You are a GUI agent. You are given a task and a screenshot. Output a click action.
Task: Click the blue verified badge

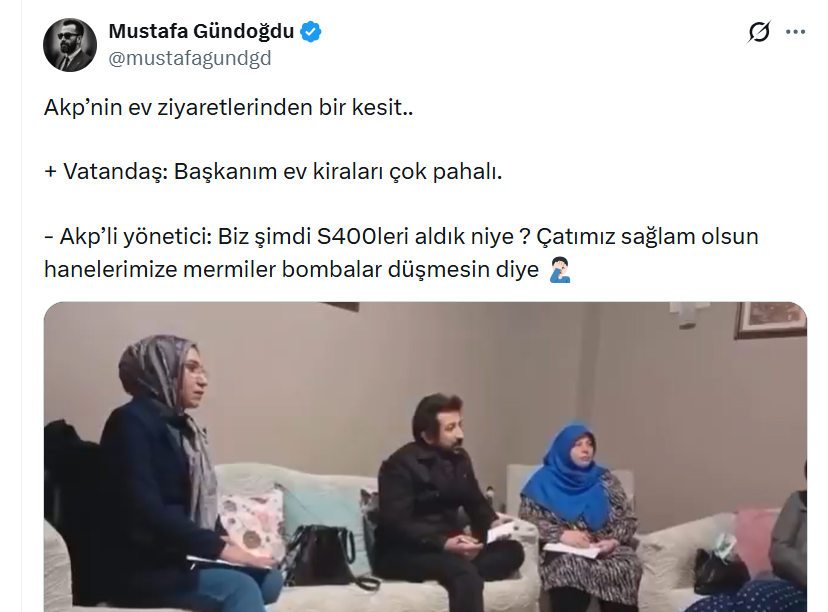click(310, 32)
